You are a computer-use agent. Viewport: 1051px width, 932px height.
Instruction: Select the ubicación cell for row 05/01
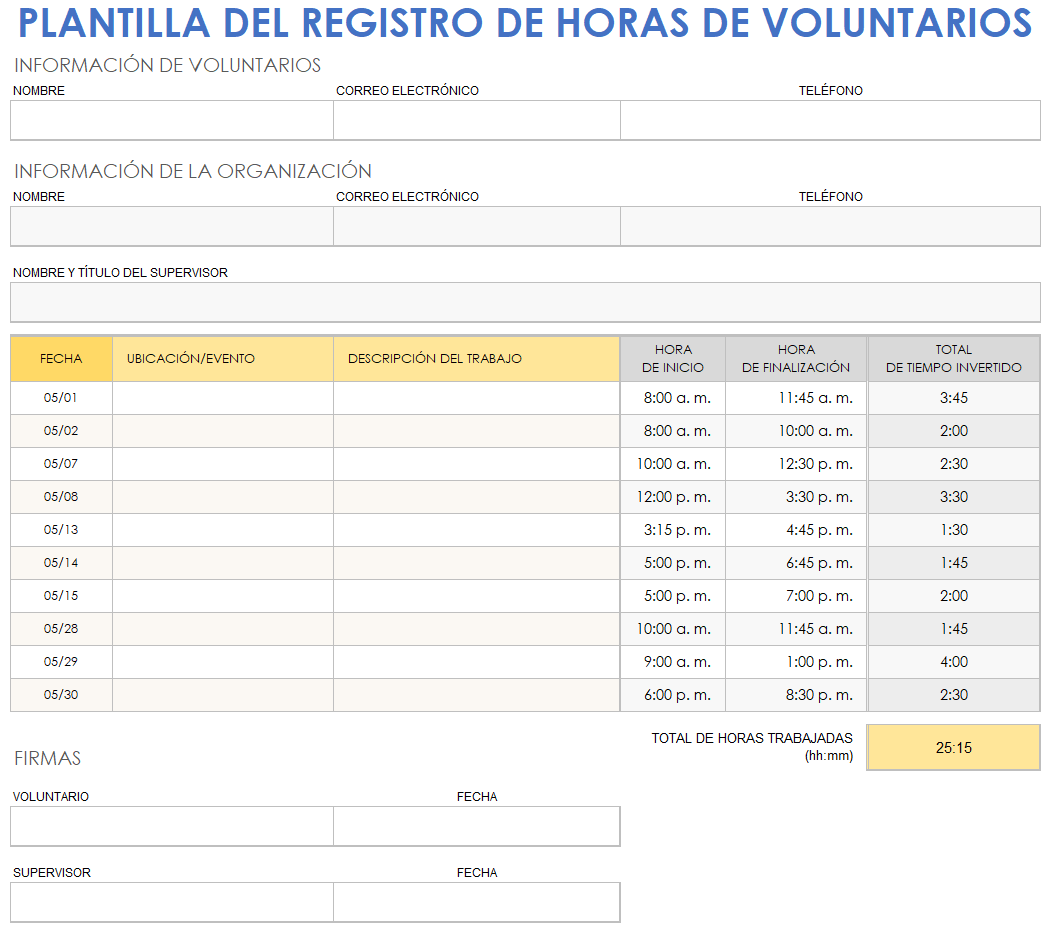pos(222,397)
